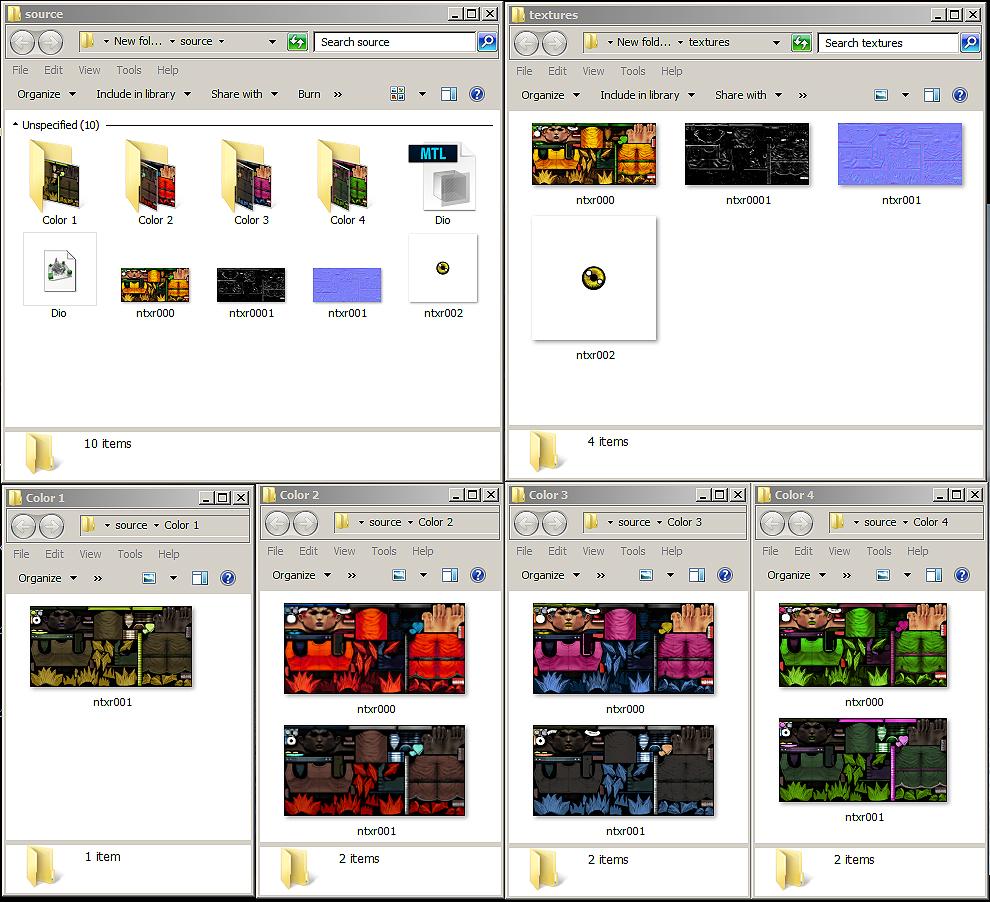Select ntxr0001 black thumbnail in source window
Viewport: 990px width, 902px height.
point(251,285)
